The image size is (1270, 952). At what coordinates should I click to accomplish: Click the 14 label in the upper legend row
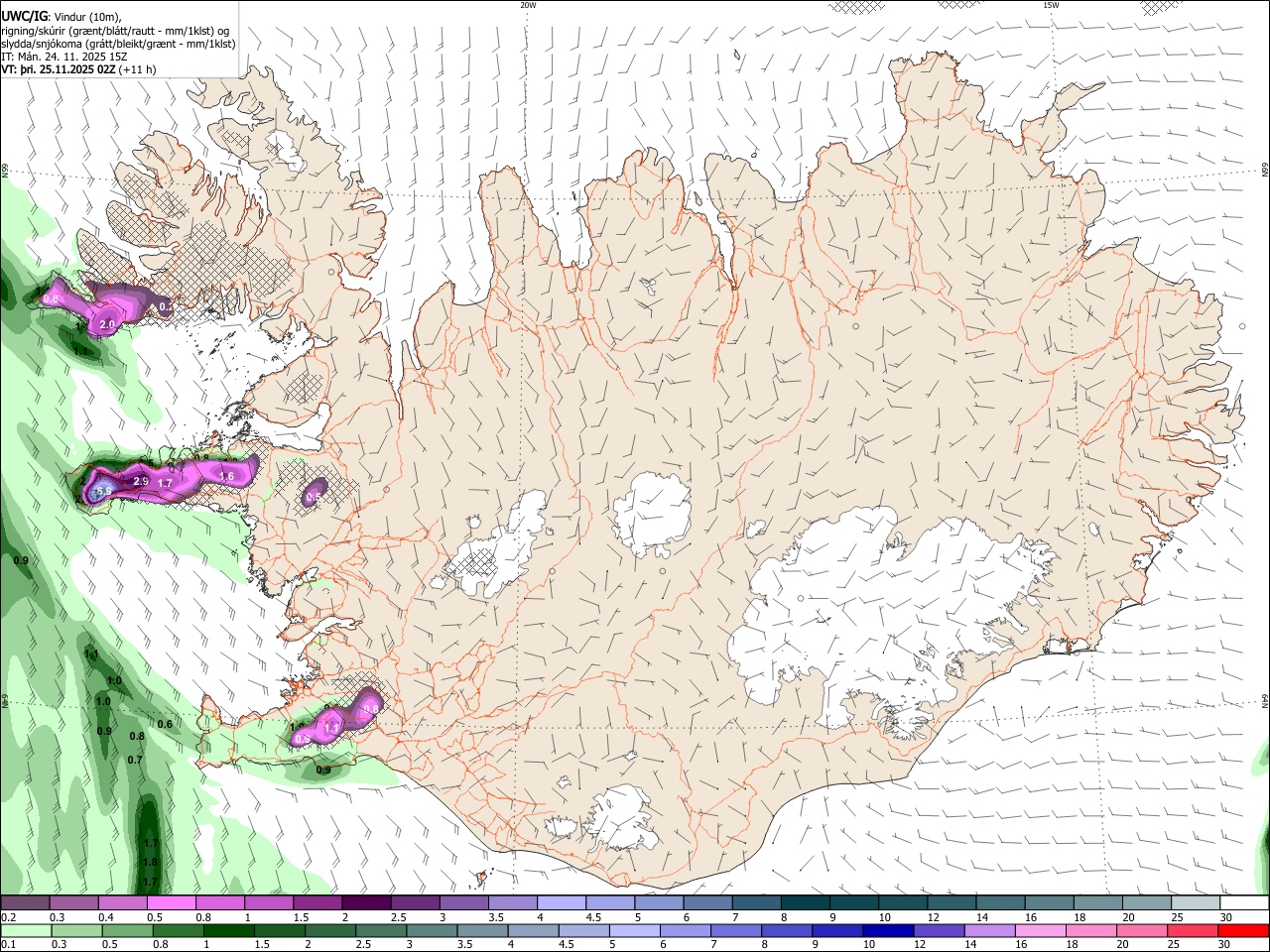tap(981, 917)
